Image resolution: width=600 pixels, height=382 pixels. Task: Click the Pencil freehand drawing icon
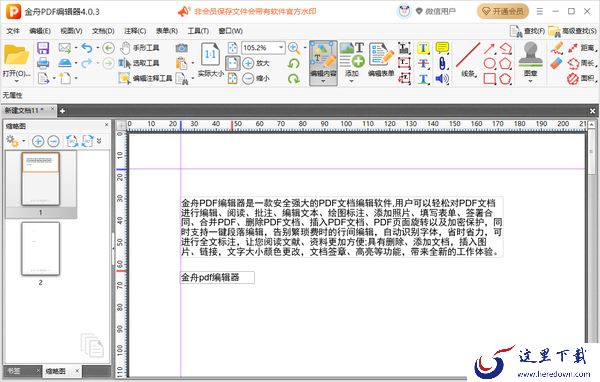click(x=557, y=48)
